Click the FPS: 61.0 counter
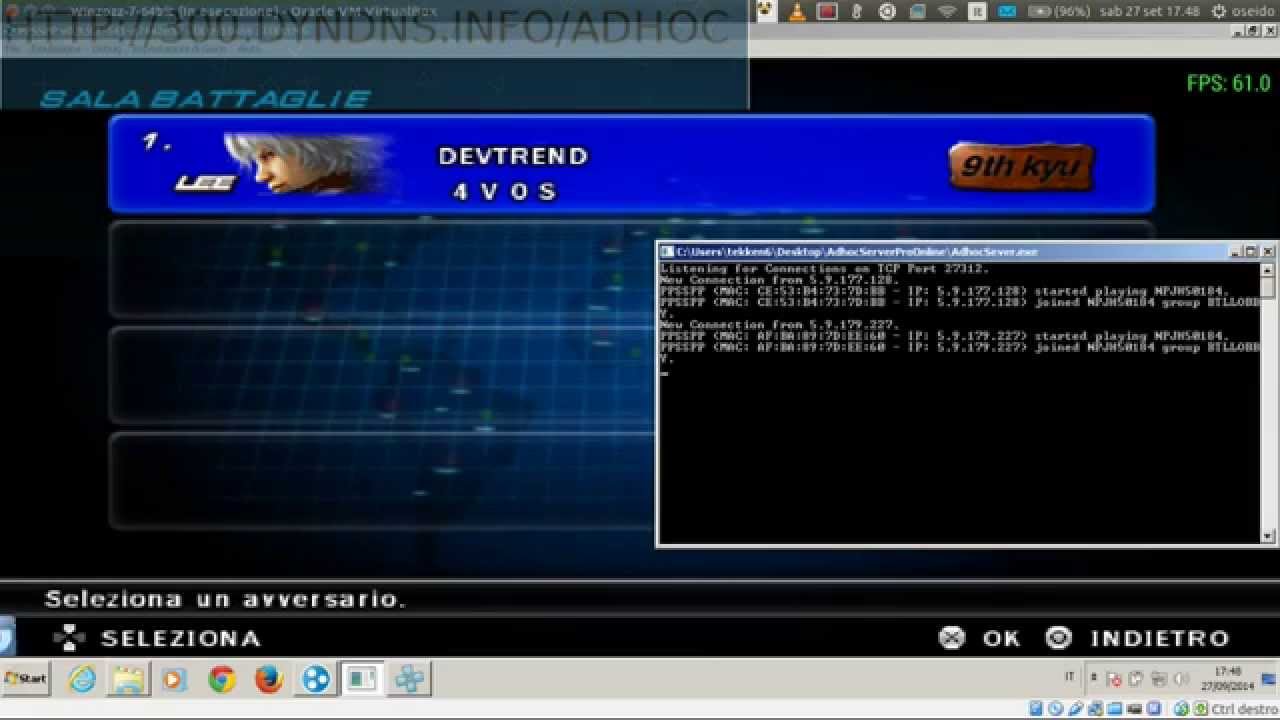Screen dimensions: 1280x720 (x=1228, y=84)
